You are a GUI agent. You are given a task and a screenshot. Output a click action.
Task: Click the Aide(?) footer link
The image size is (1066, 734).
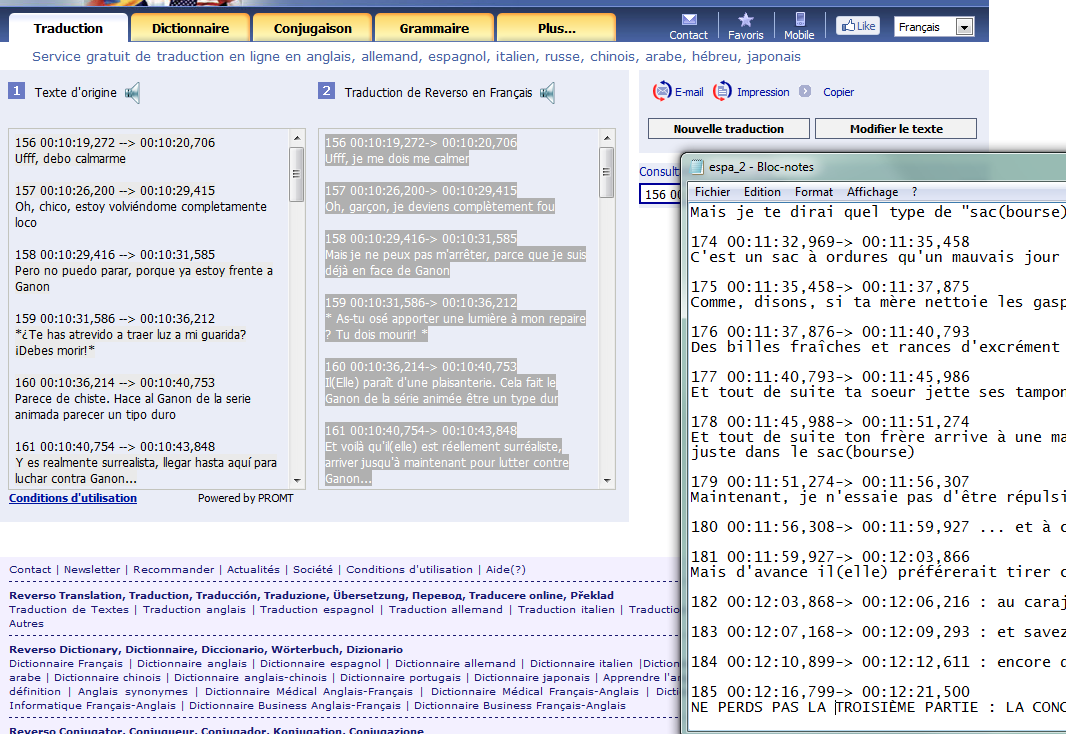pos(506,570)
